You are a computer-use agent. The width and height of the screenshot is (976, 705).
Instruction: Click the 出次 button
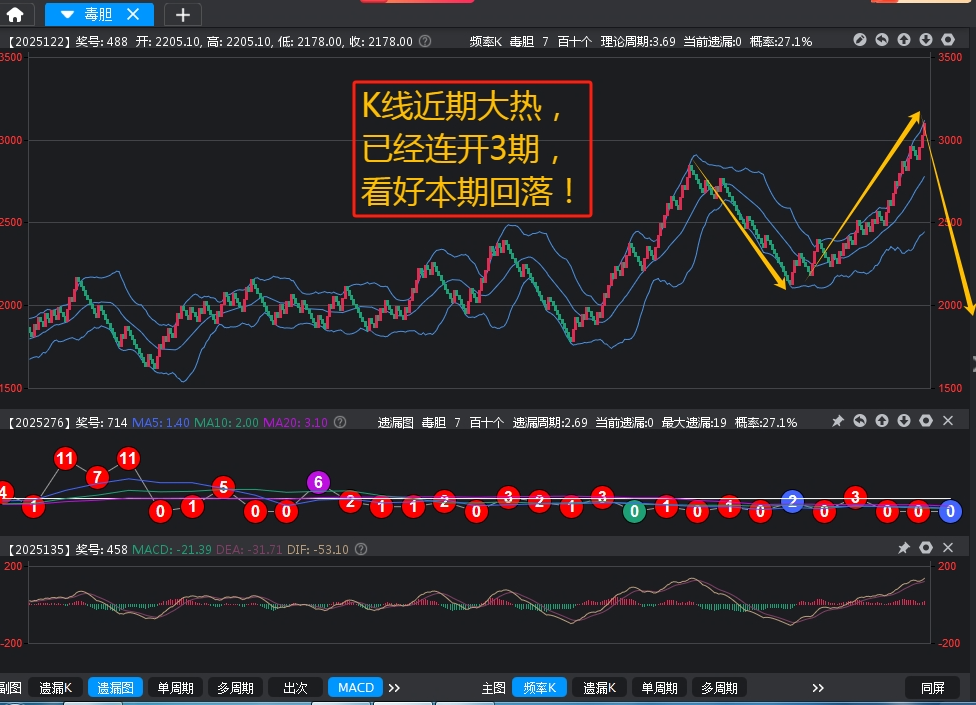295,688
